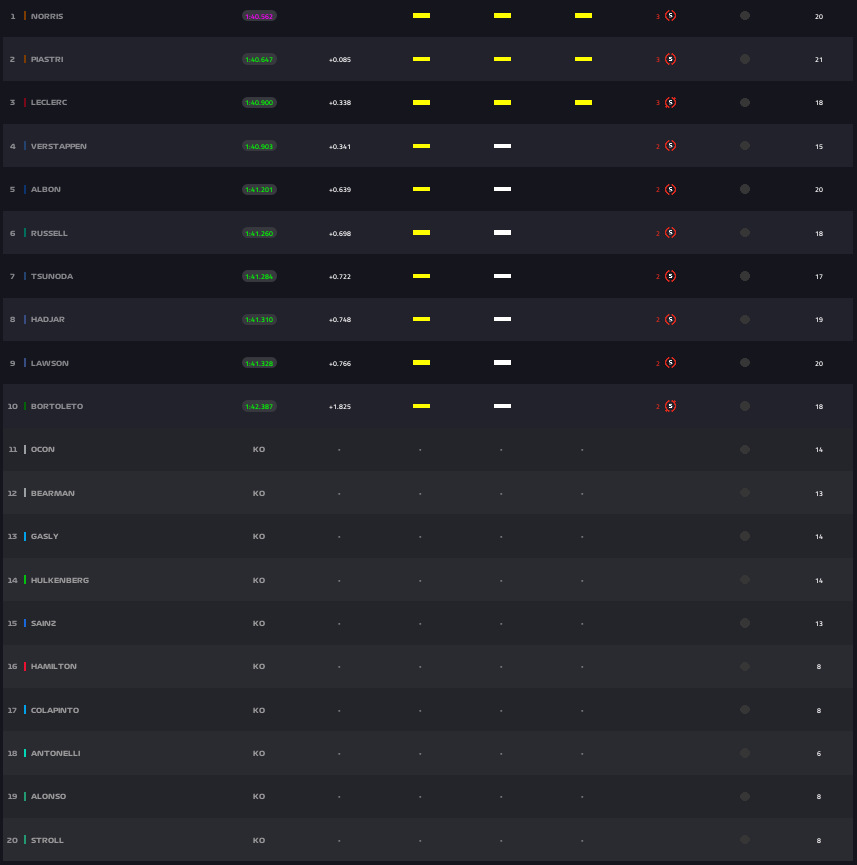Viewport: 857px width, 865px height.
Task: Select driver name HULKENBERG
Action: [60, 580]
